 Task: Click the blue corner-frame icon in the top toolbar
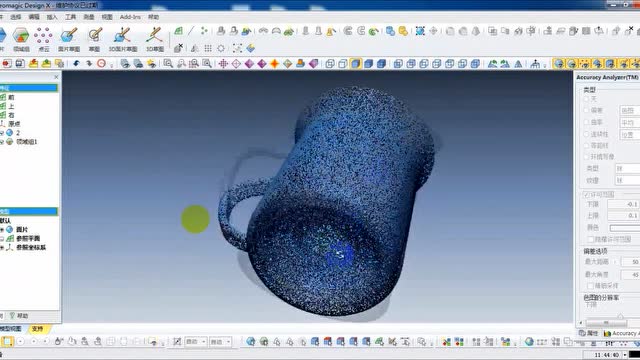pyautogui.click(x=420, y=31)
